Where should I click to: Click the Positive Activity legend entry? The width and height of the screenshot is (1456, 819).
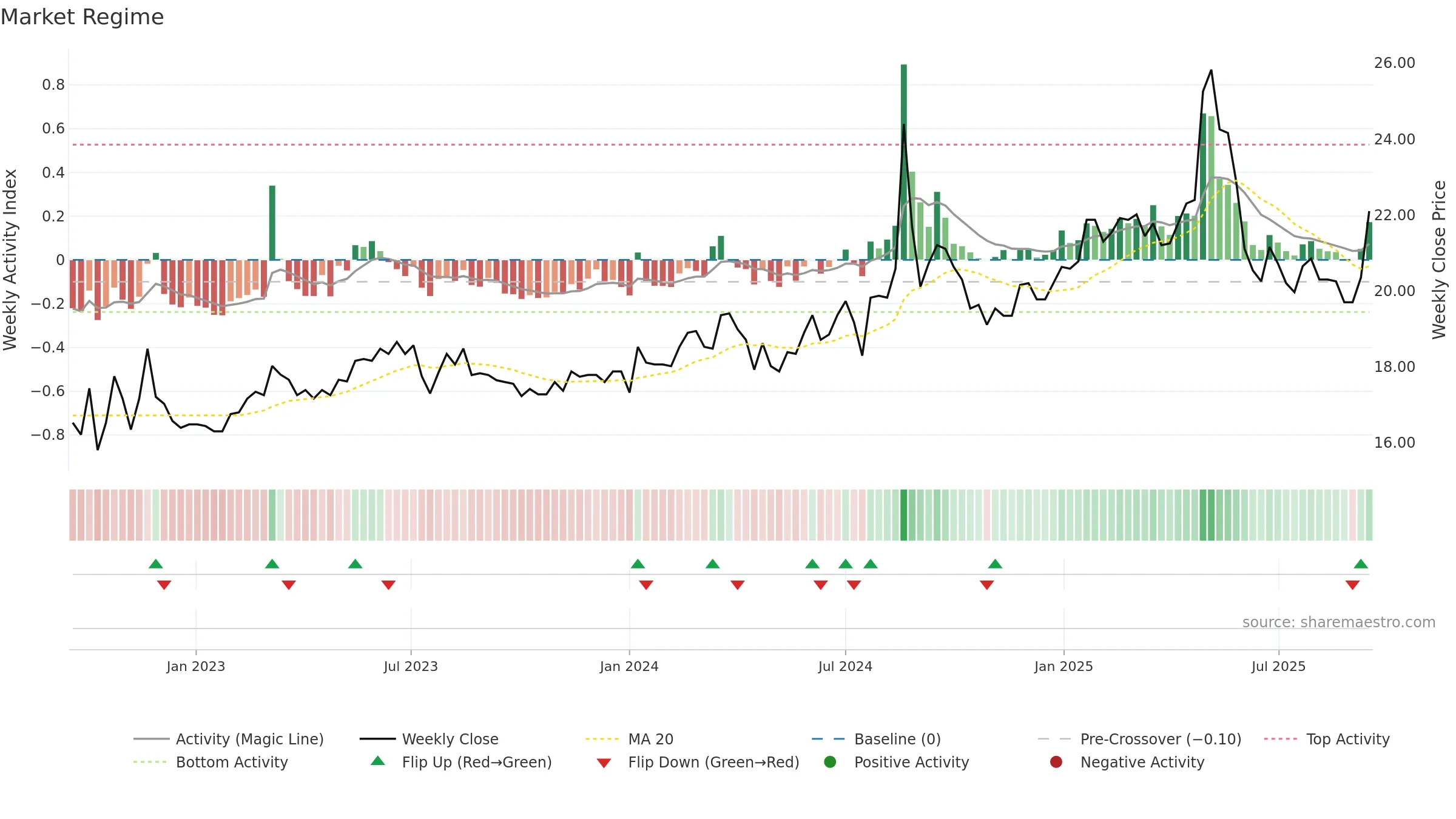click(897, 762)
